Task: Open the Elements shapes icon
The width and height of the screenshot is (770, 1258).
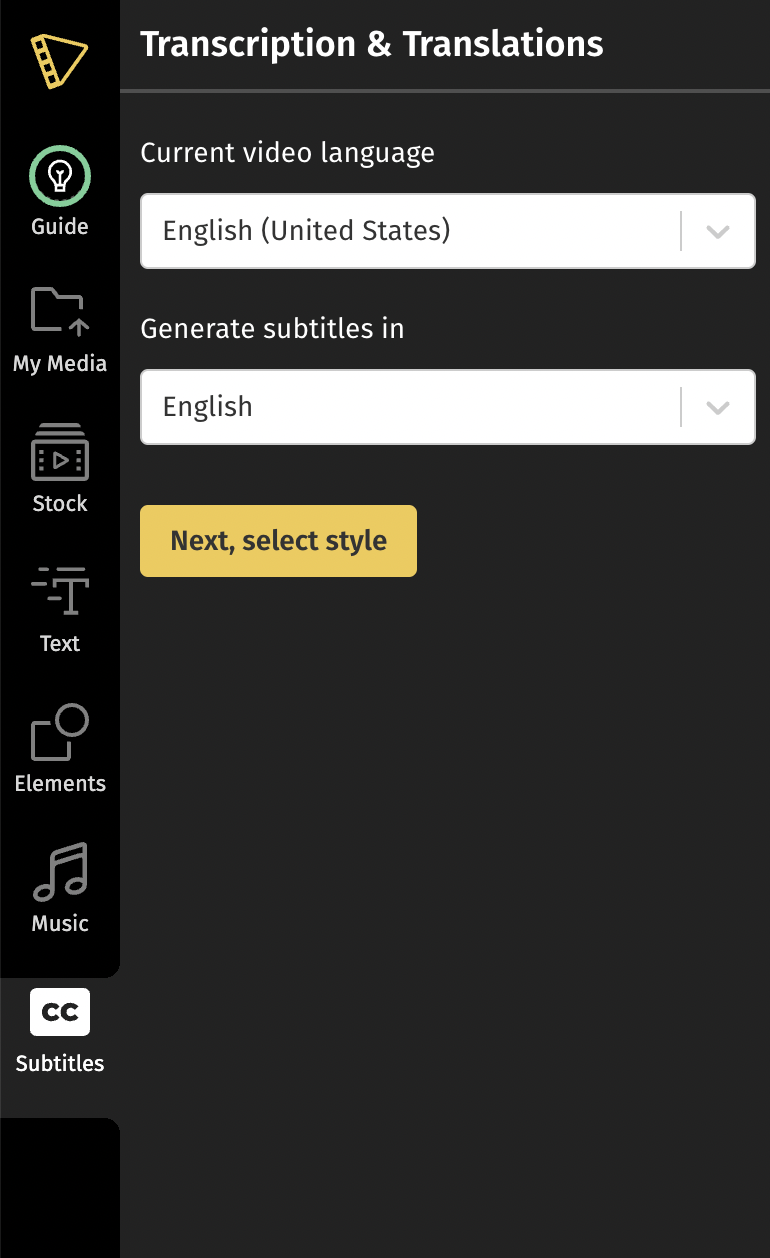Action: 60,732
